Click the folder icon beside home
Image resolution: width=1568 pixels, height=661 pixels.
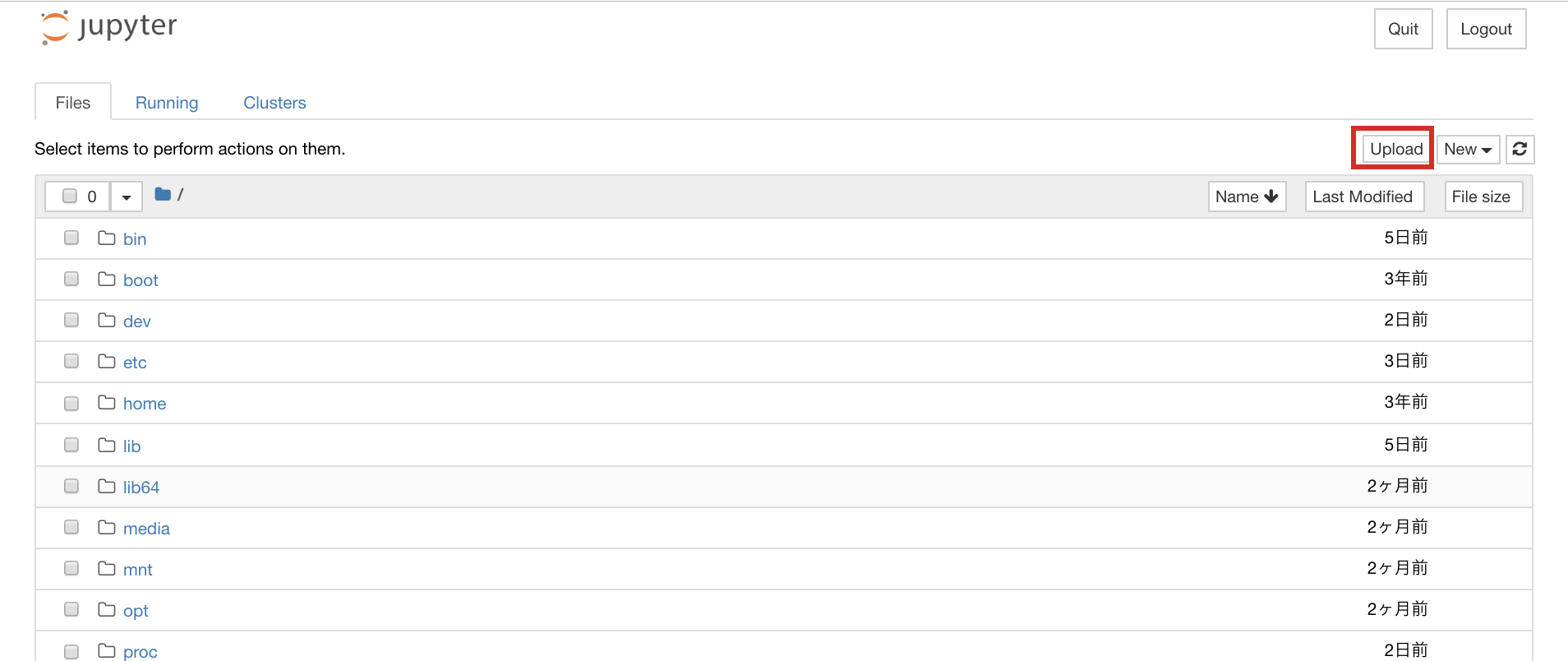[106, 402]
